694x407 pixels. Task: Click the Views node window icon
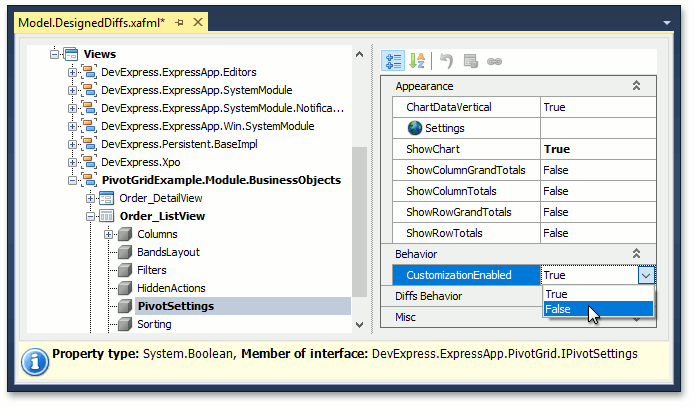pyautogui.click(x=71, y=54)
